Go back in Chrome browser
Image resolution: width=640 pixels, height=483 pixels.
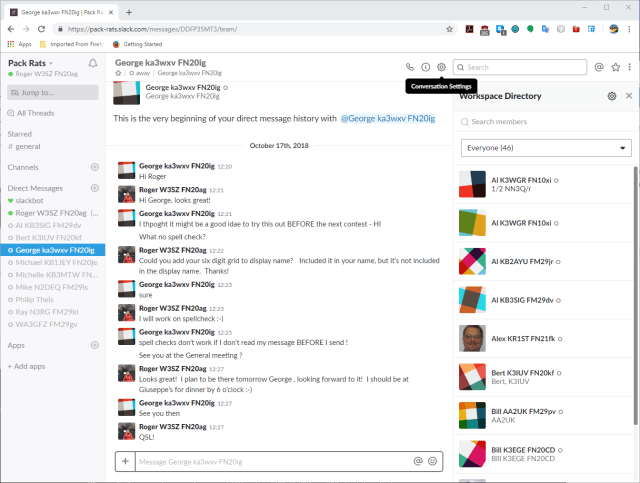pos(11,29)
